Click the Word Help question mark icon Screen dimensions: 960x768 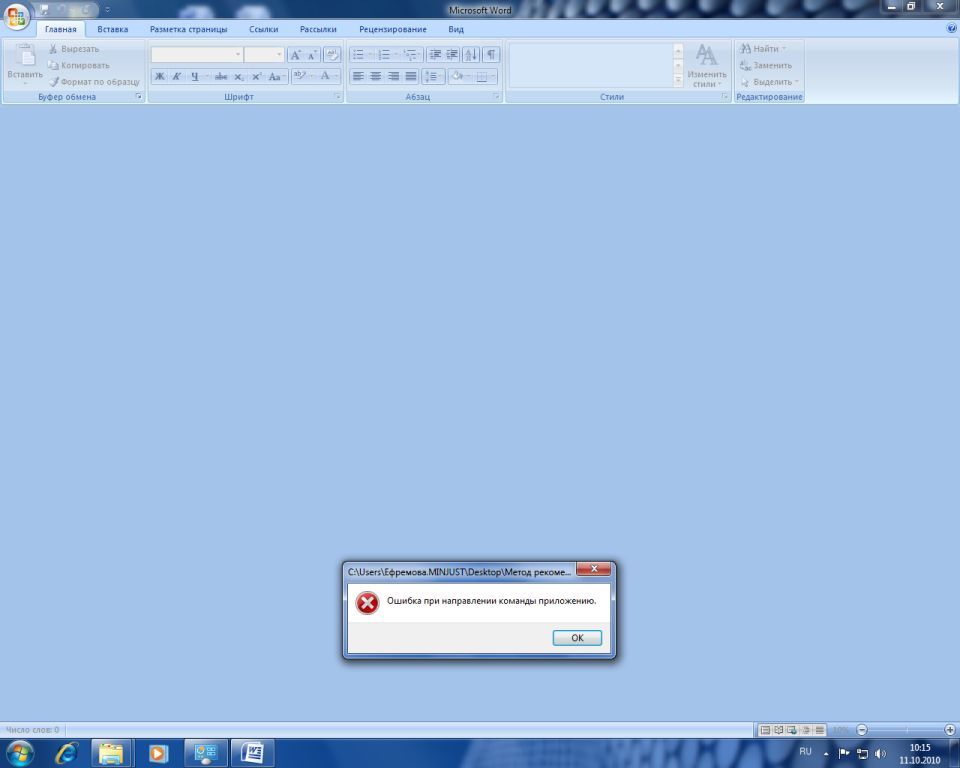951,28
